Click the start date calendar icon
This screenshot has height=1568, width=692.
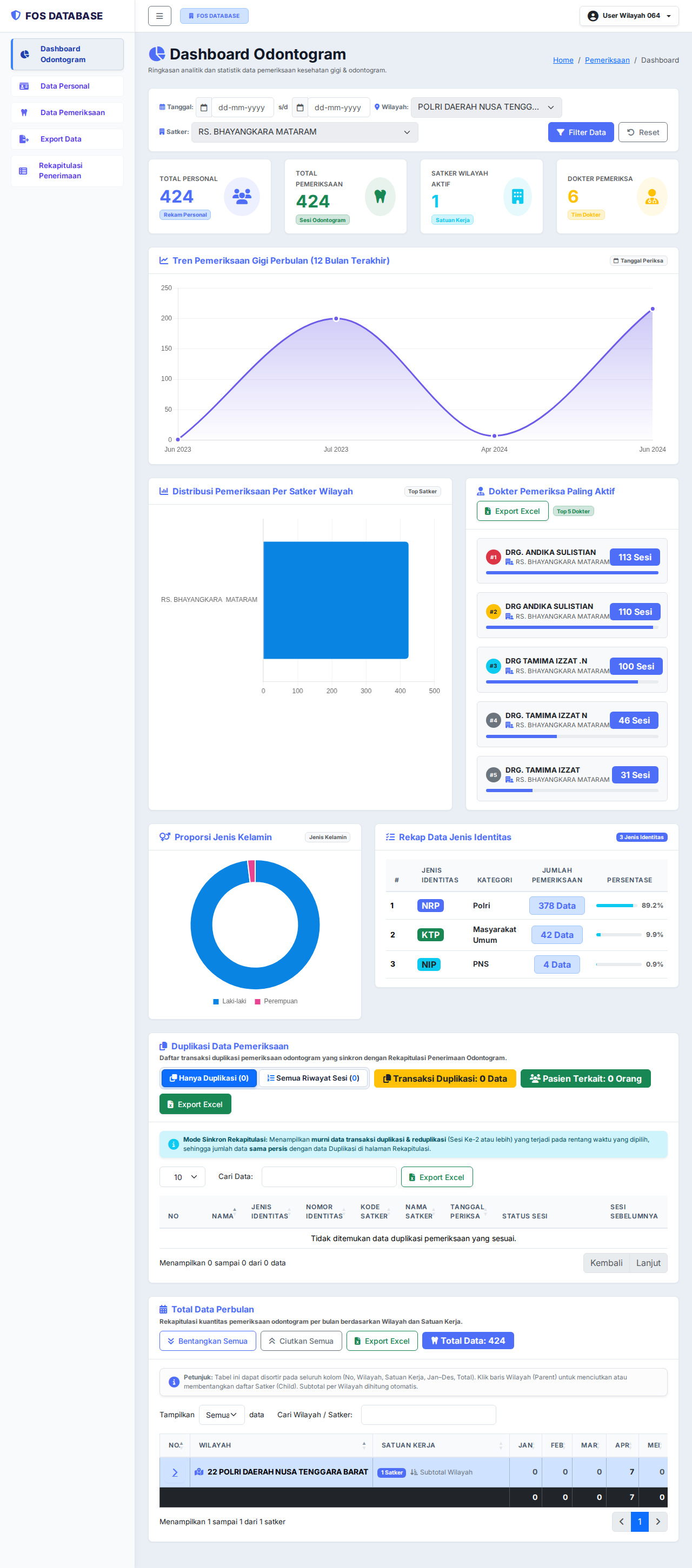204,108
